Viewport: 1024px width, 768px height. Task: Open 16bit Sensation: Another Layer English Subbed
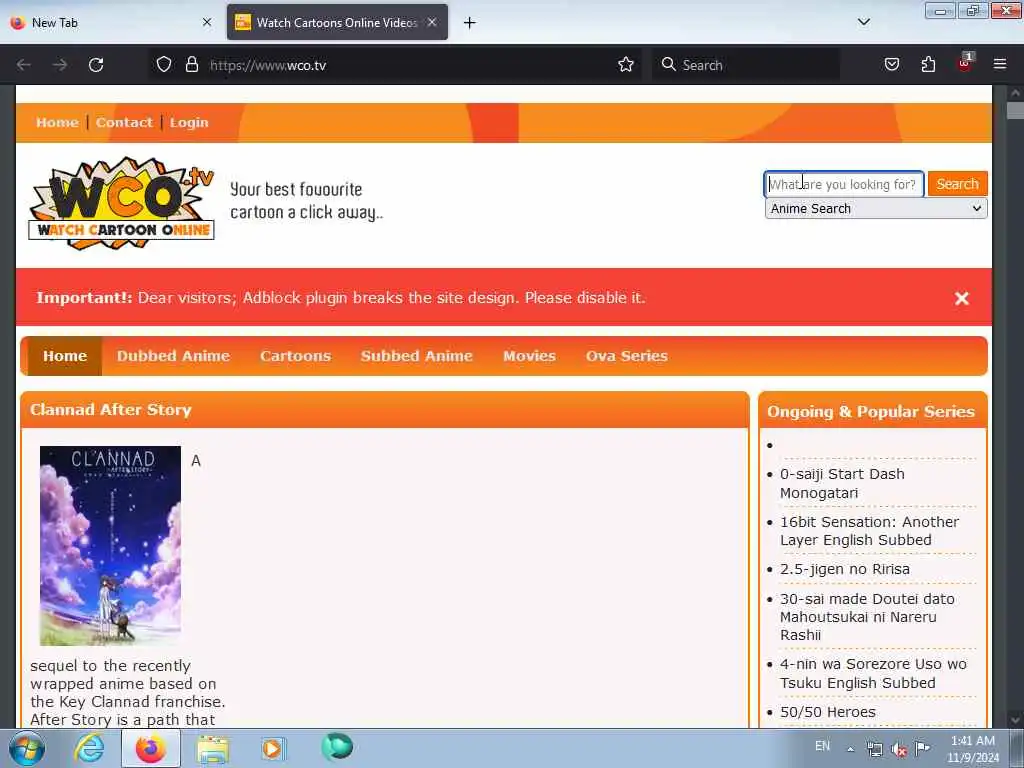(869, 531)
